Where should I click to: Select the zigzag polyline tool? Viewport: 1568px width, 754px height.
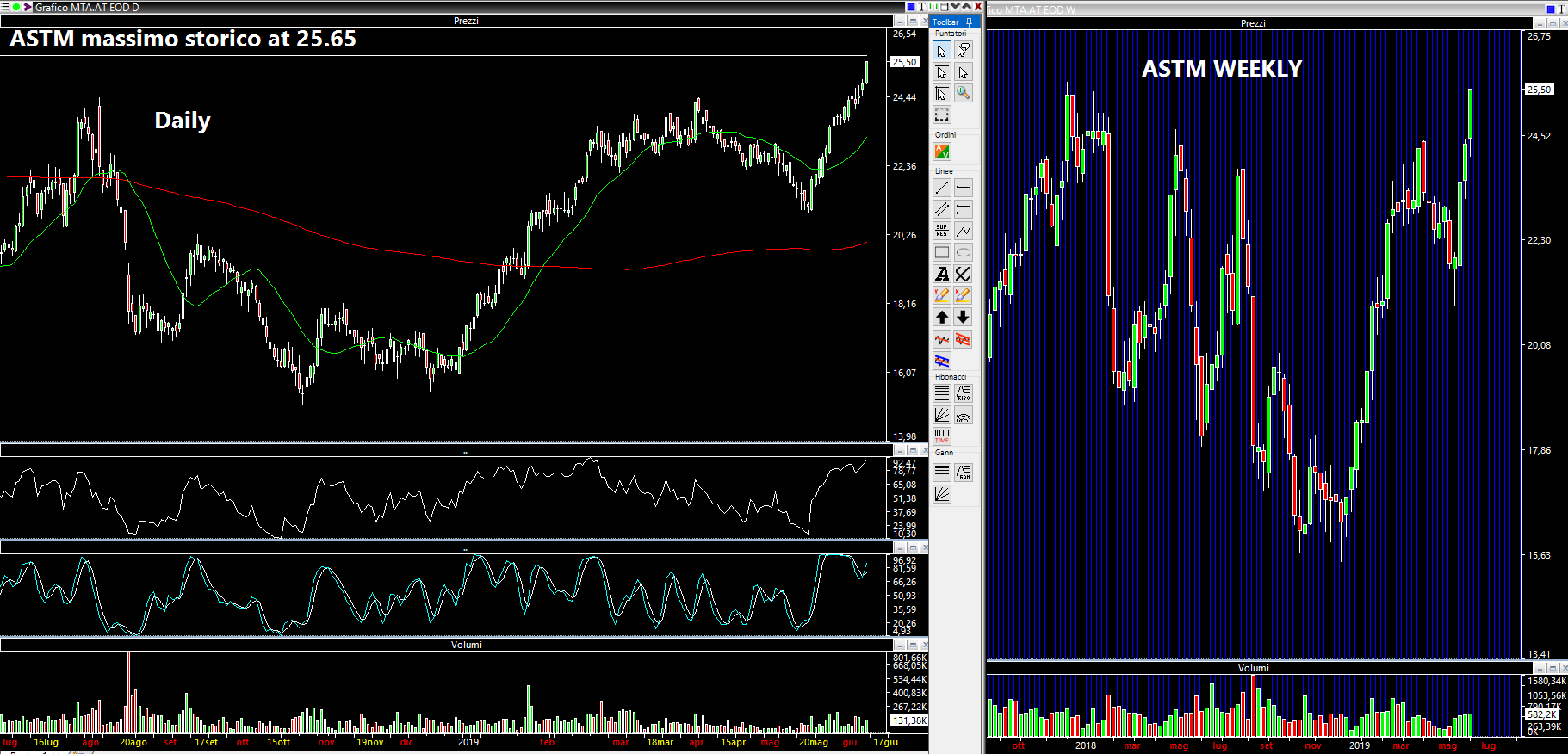[x=963, y=231]
